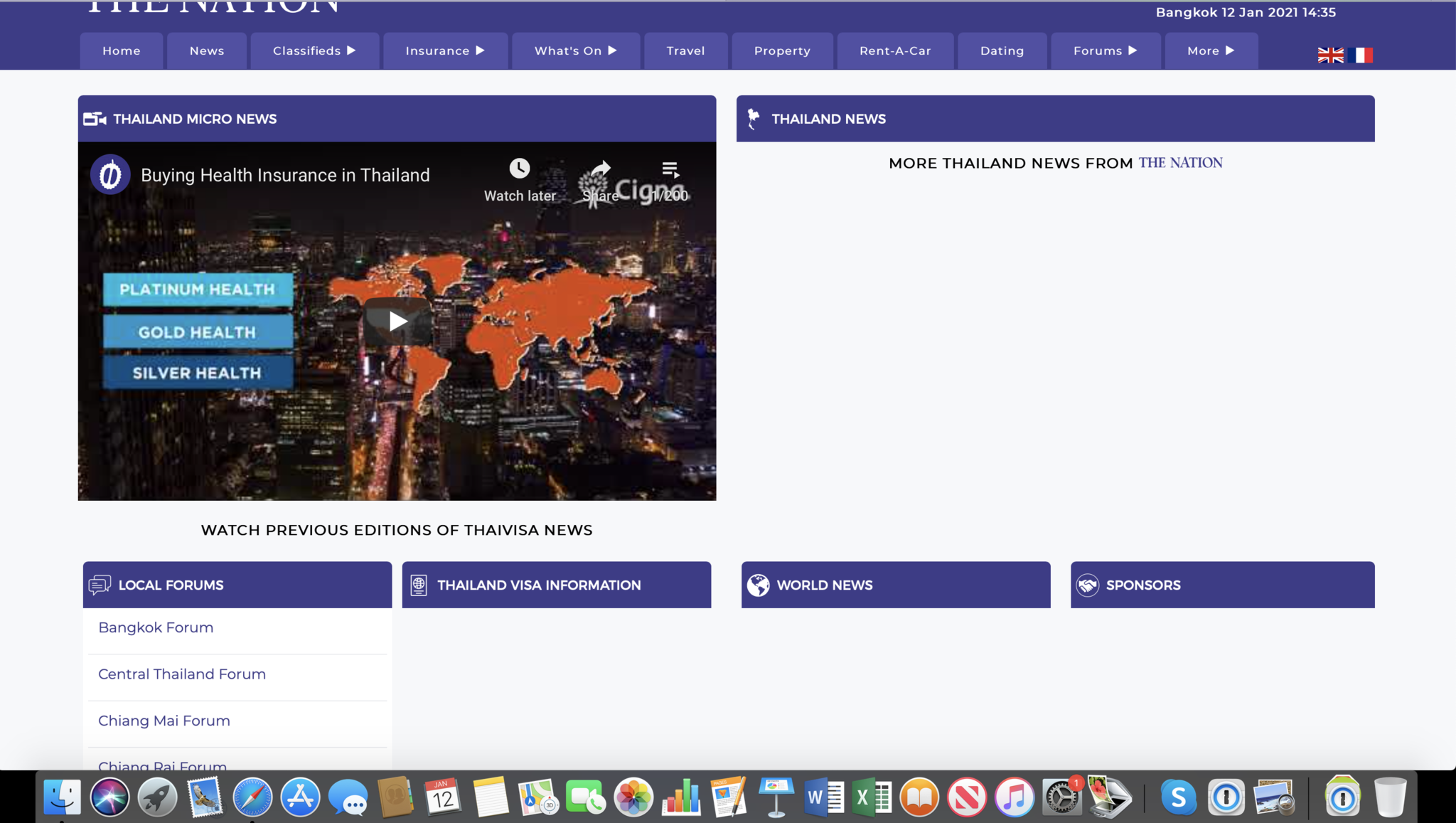The image size is (1456, 823).
Task: Open Skype from the Dock
Action: coord(1178,797)
